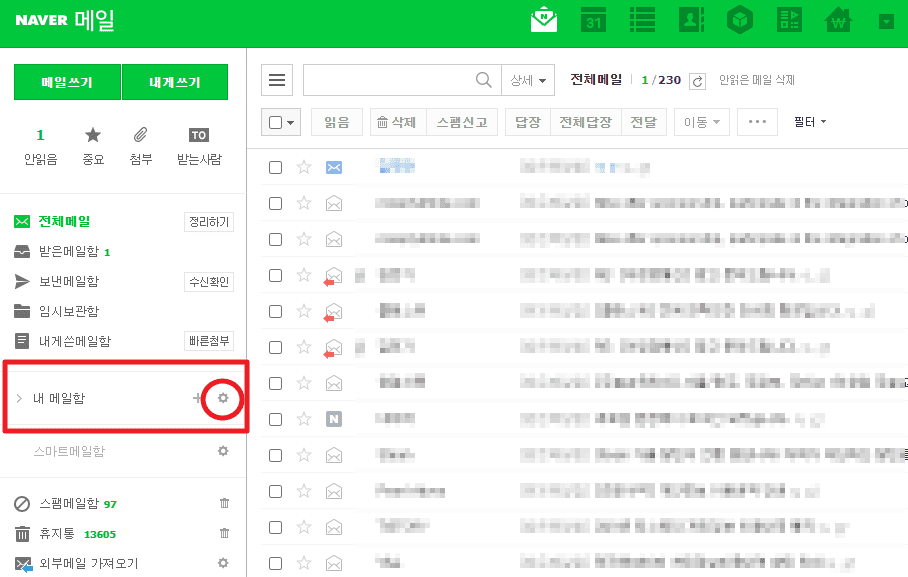Forward mail using 전달 button
Image resolution: width=908 pixels, height=577 pixels.
click(644, 122)
